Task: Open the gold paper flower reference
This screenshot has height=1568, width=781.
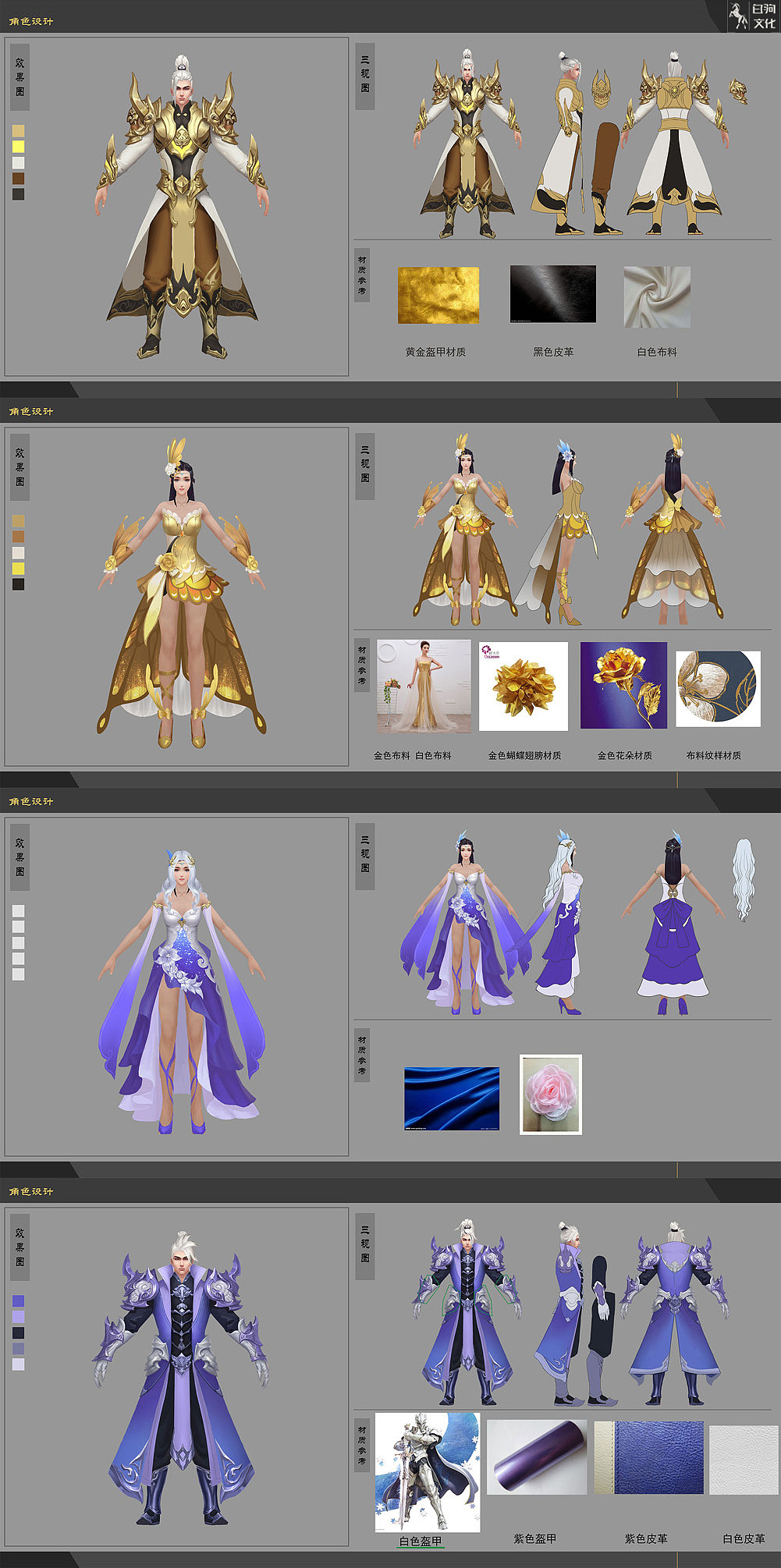Action: point(524,686)
